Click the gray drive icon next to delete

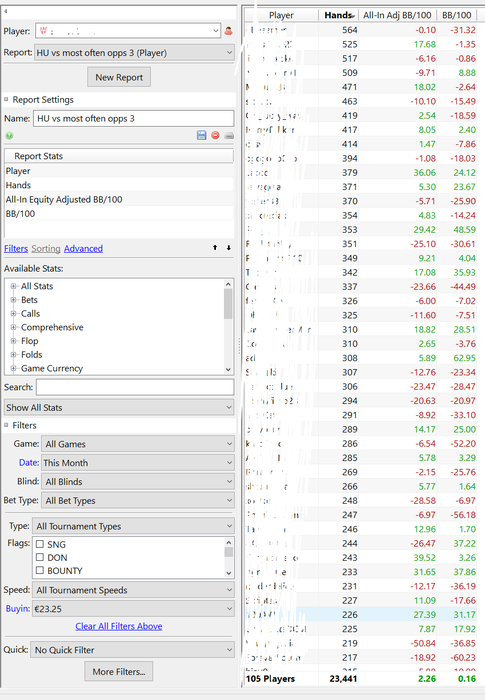[229, 136]
